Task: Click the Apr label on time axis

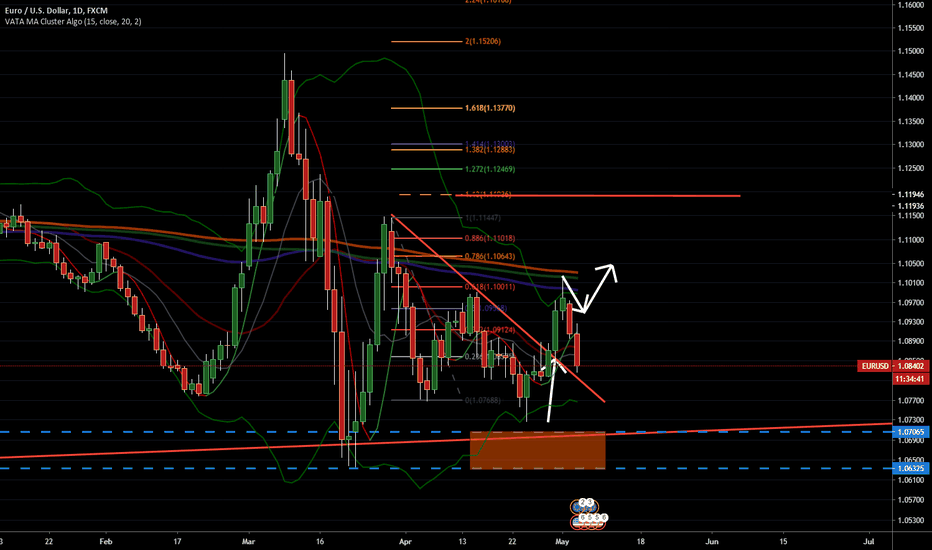Action: pos(405,542)
